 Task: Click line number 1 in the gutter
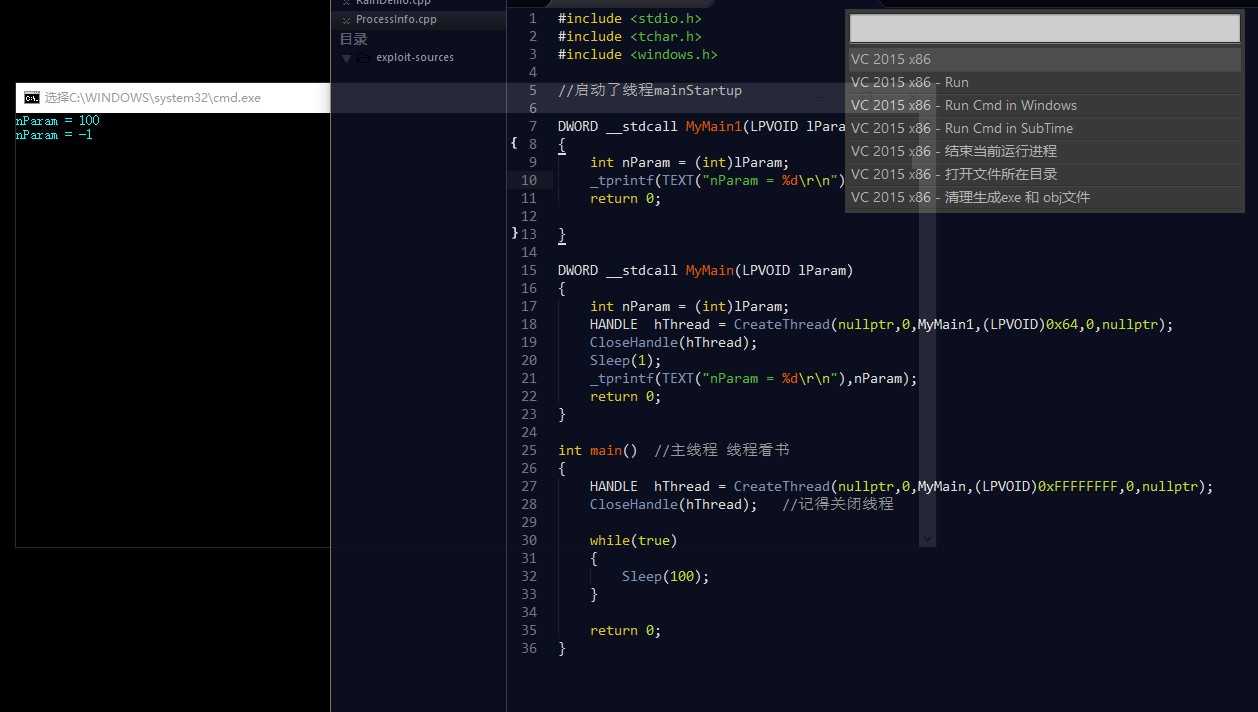point(532,19)
